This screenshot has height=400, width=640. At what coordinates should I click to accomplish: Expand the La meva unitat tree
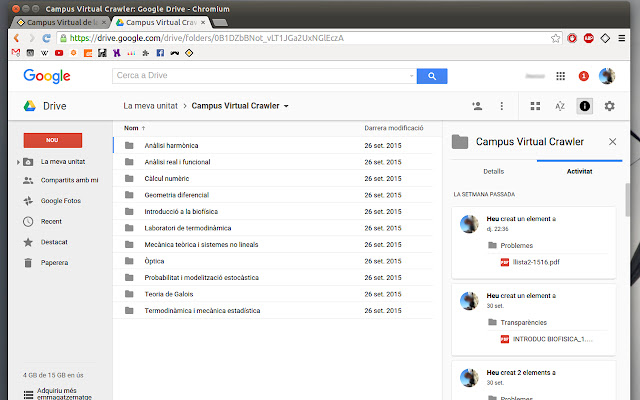pos(18,162)
